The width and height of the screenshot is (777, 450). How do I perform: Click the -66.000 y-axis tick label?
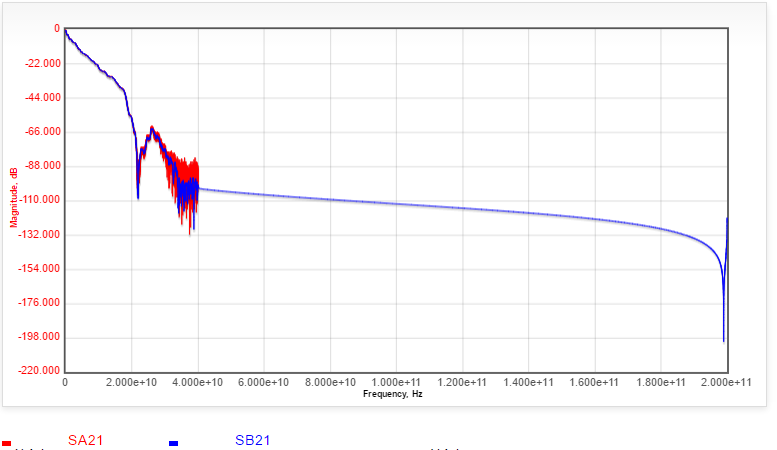pyautogui.click(x=42, y=132)
